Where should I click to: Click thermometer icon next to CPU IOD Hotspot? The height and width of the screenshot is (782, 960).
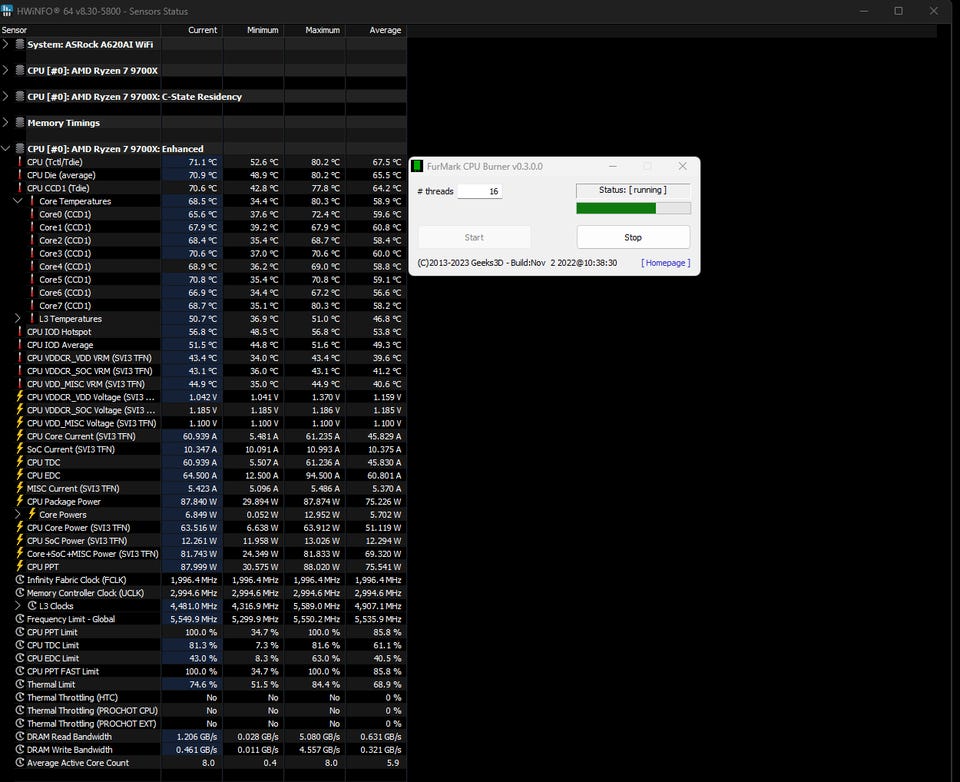[20, 331]
